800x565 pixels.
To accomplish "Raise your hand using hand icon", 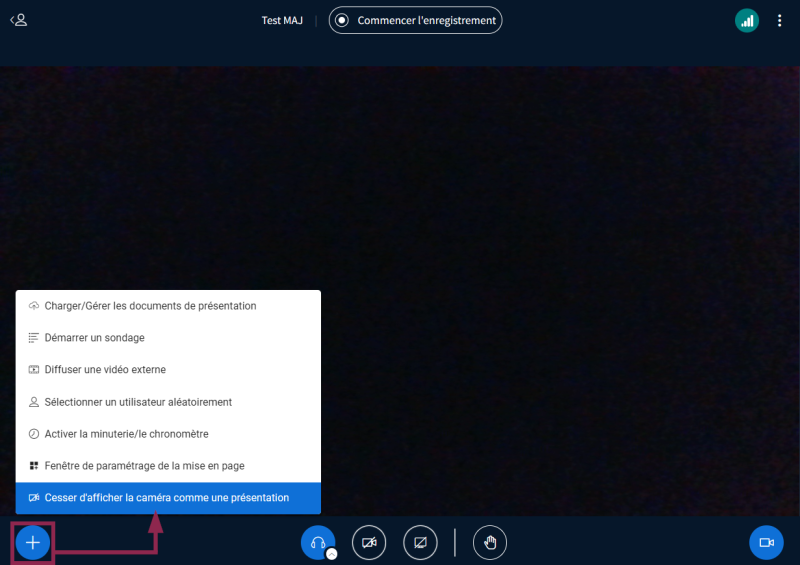I will click(490, 542).
